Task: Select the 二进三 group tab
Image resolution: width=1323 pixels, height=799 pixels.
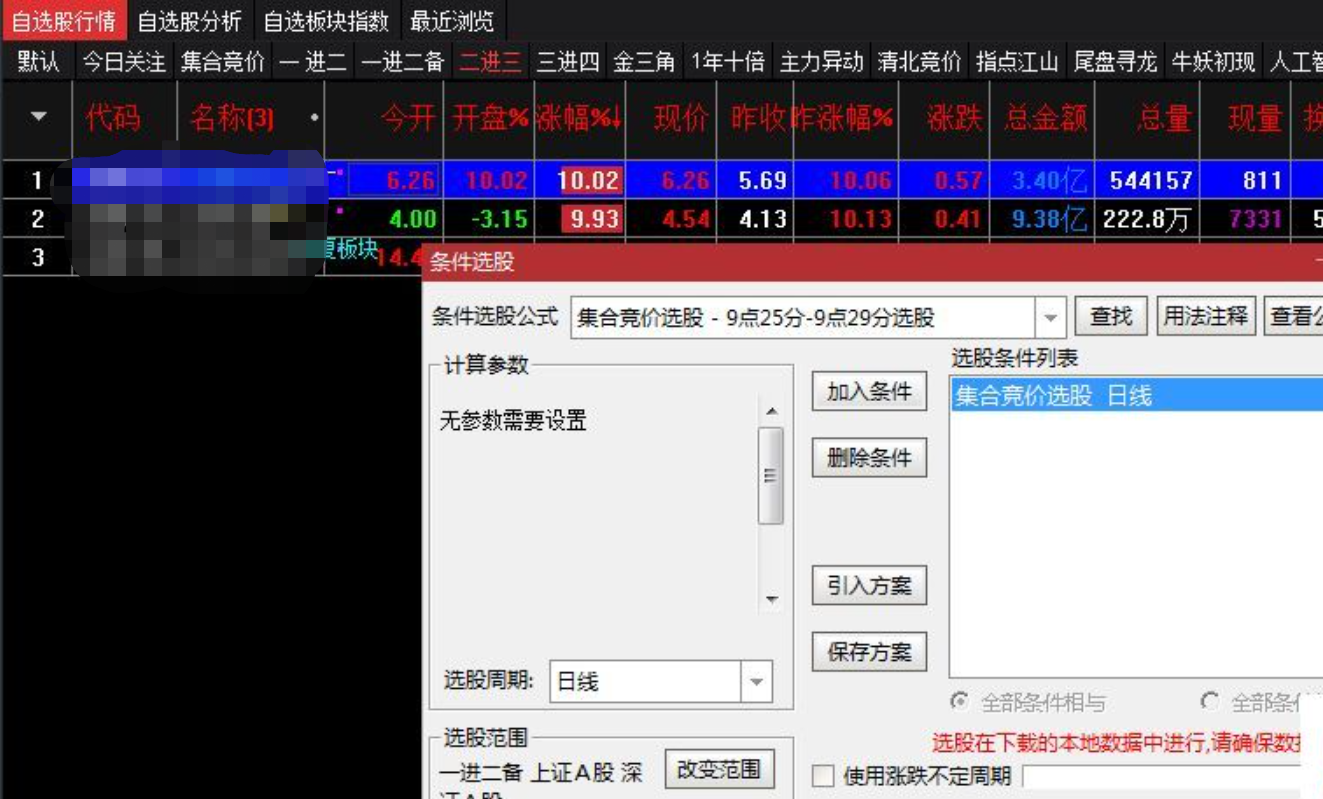Action: pos(490,62)
